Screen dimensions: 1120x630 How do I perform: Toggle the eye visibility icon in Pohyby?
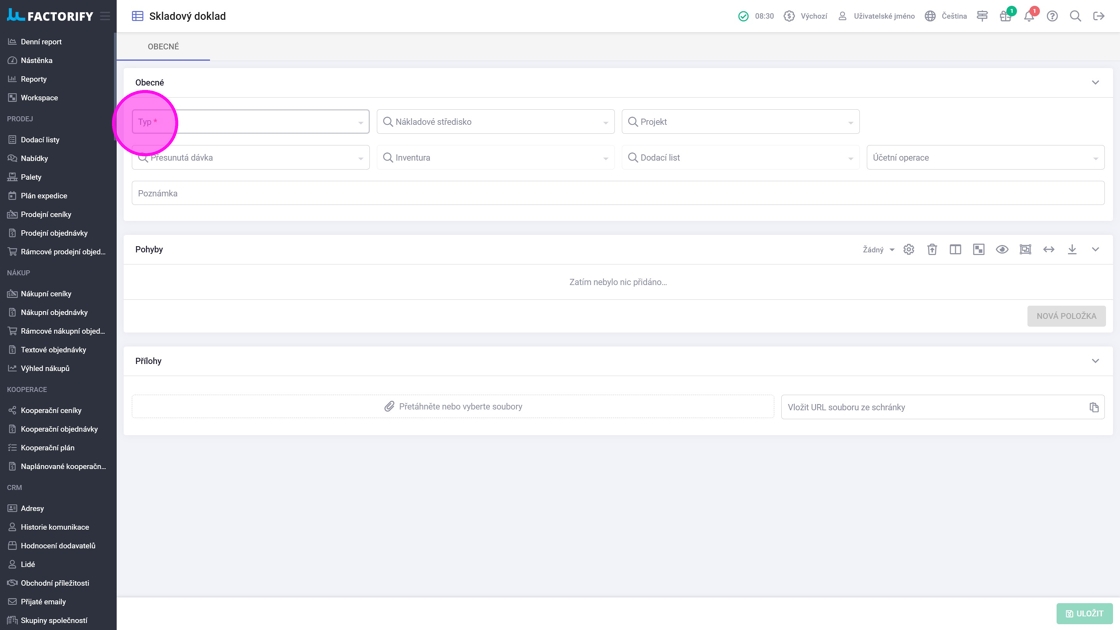(1002, 250)
